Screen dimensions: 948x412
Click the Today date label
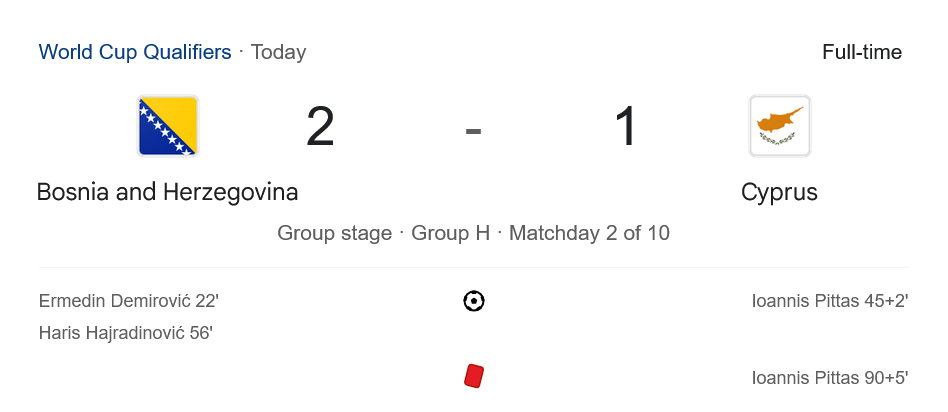[279, 52]
